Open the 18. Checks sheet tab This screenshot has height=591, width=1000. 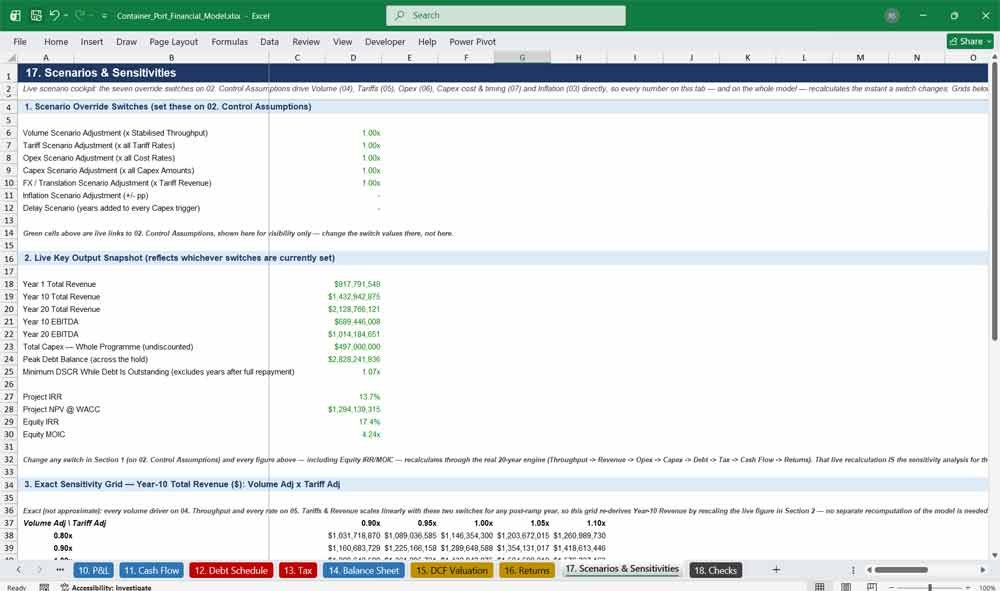point(716,571)
